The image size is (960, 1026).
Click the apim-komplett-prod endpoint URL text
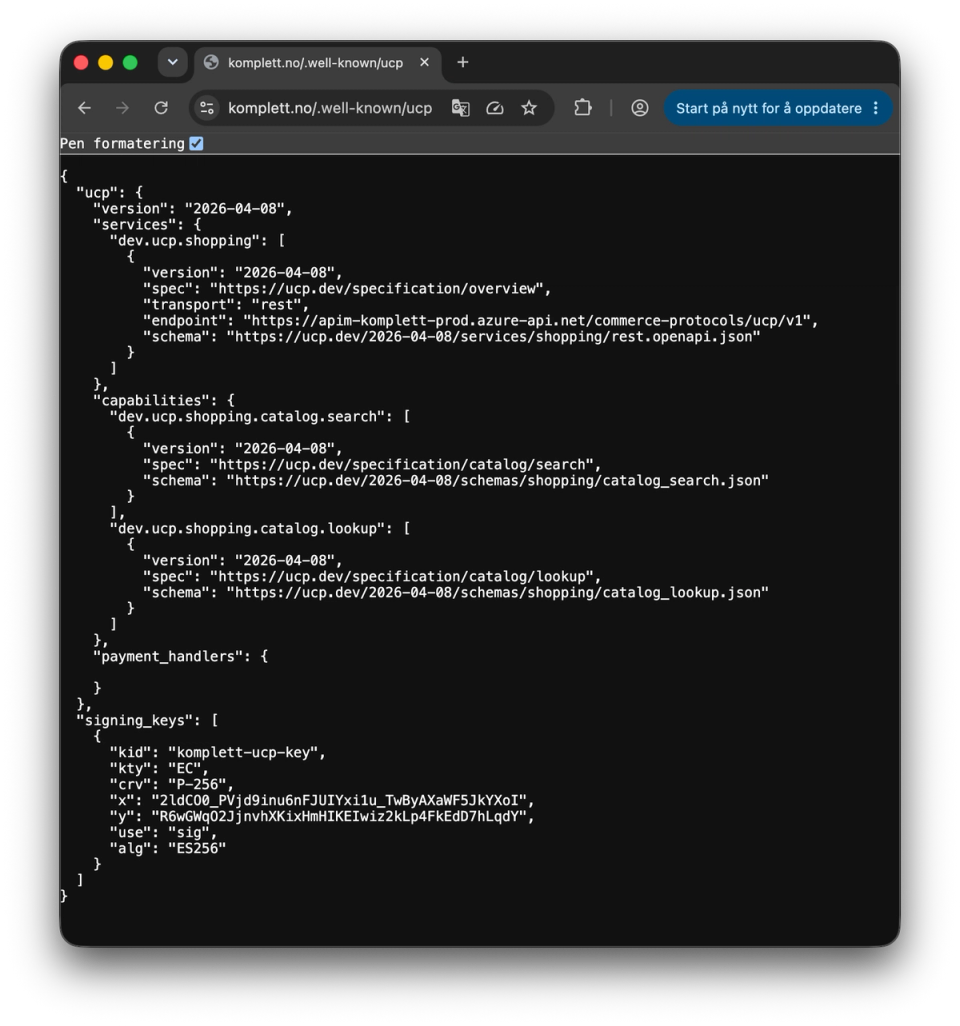point(527,321)
